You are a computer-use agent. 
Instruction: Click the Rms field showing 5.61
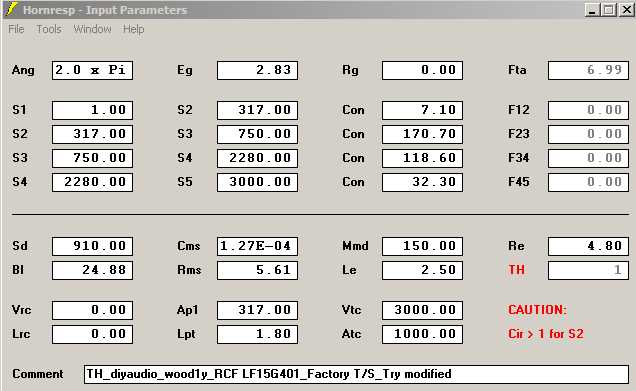[x=258, y=270]
